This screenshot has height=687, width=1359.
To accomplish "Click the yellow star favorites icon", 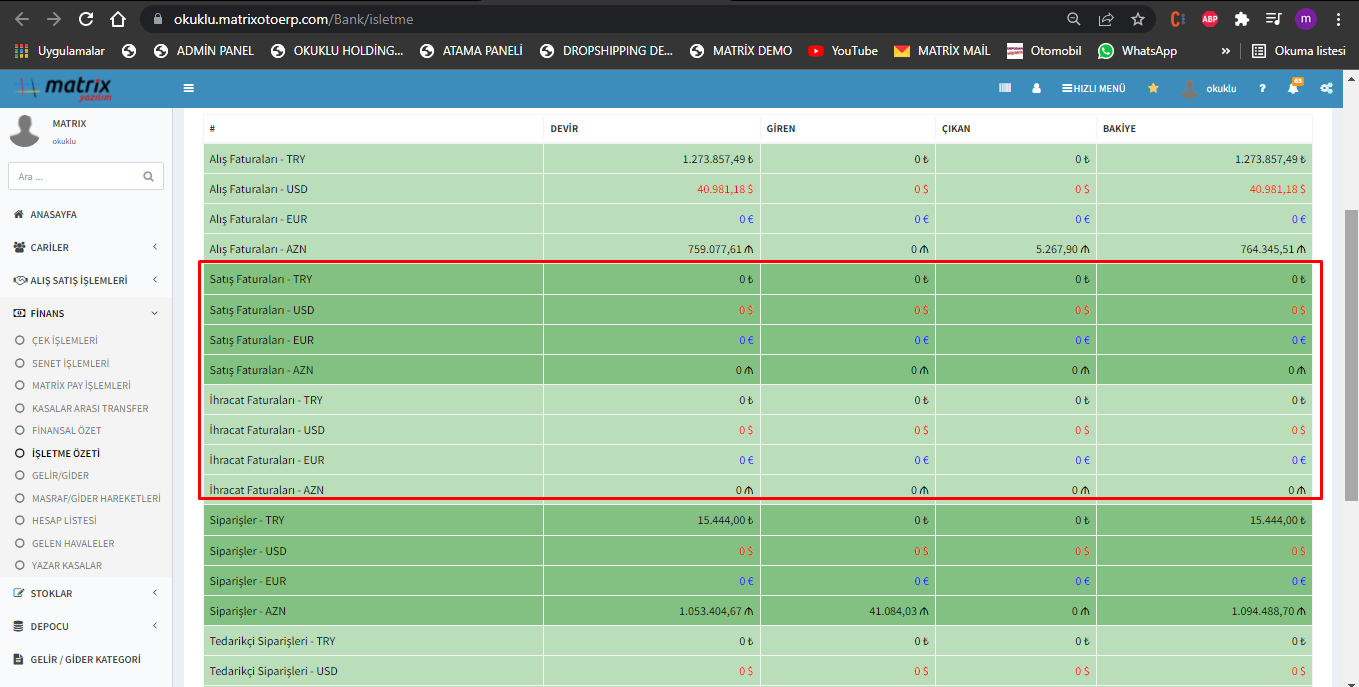I will coord(1153,88).
